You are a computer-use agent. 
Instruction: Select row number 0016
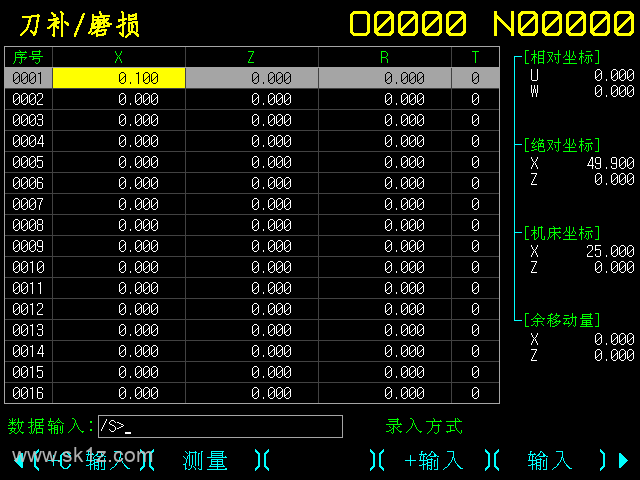[x=28, y=393]
